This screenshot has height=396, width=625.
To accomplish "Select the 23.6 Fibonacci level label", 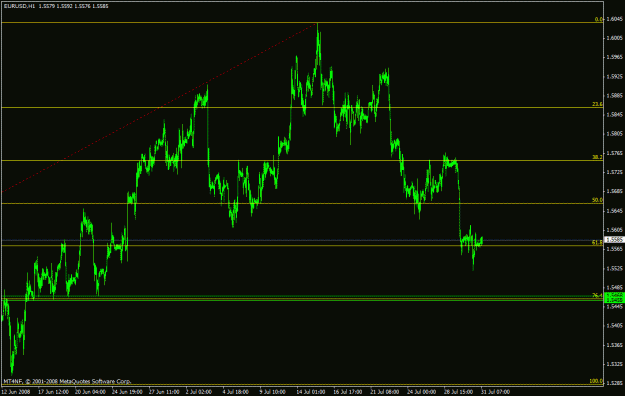I will tap(597, 104).
